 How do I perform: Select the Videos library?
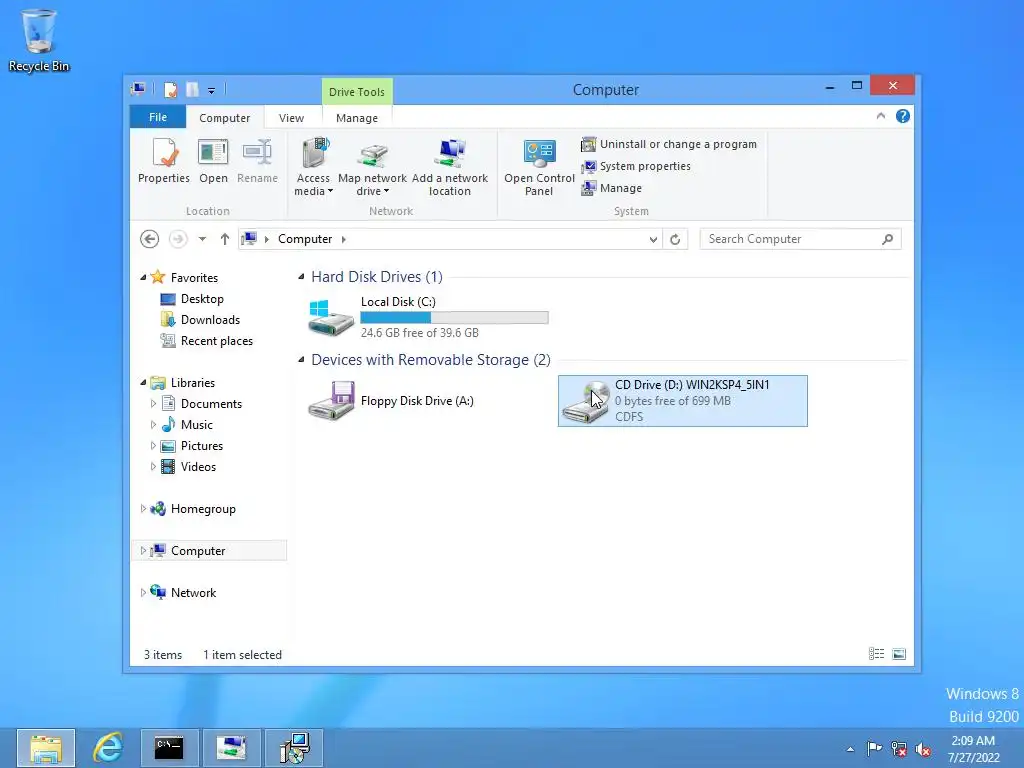198,467
